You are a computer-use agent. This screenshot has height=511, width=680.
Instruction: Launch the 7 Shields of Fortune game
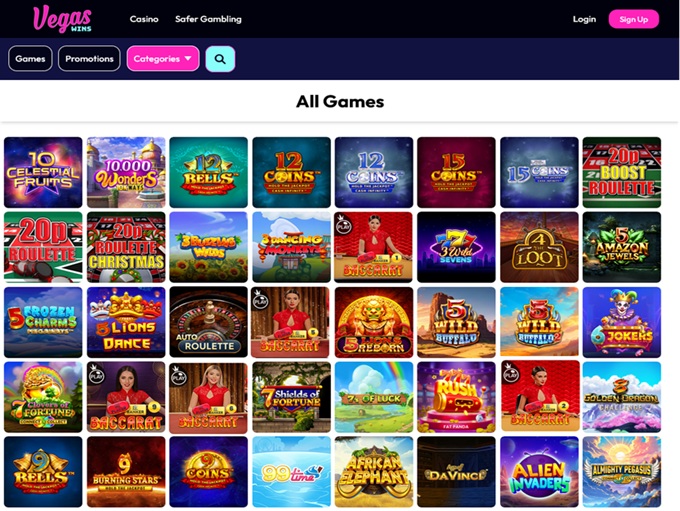coord(291,397)
